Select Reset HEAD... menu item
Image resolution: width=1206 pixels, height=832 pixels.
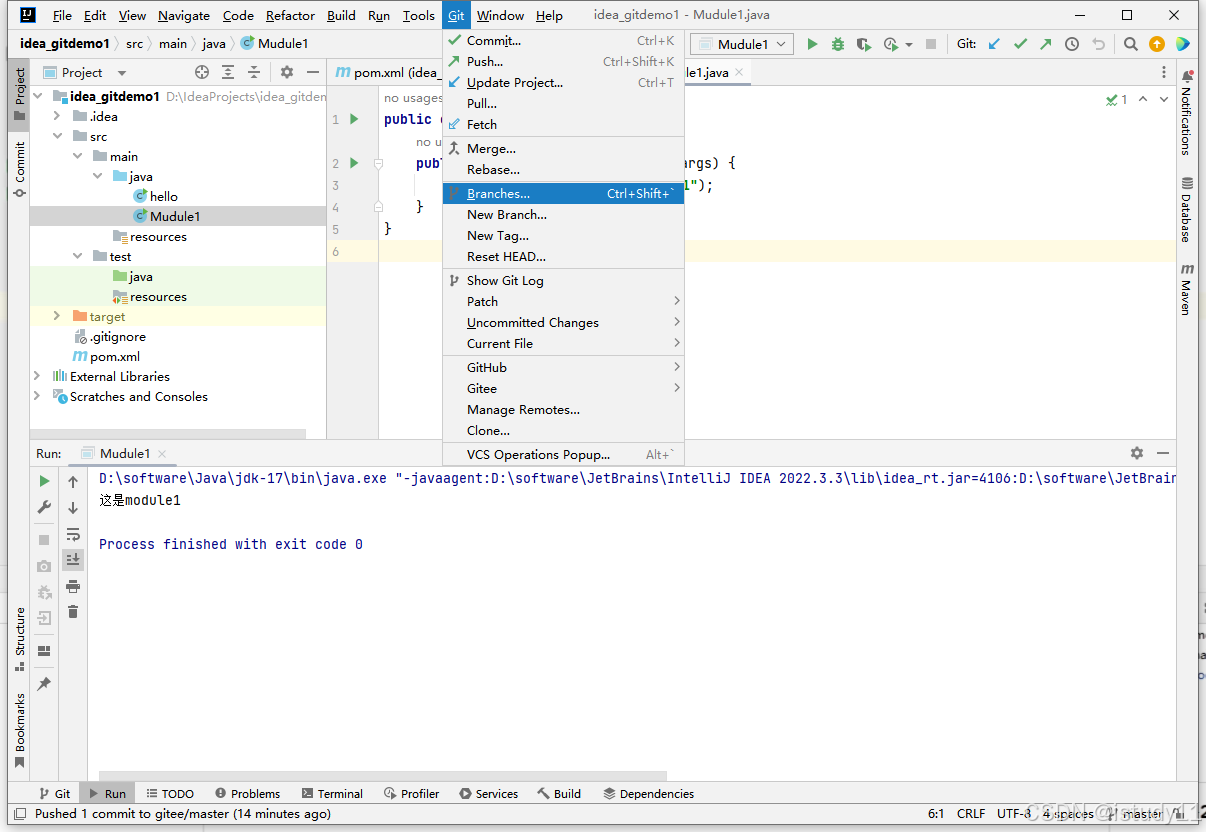[563, 257]
